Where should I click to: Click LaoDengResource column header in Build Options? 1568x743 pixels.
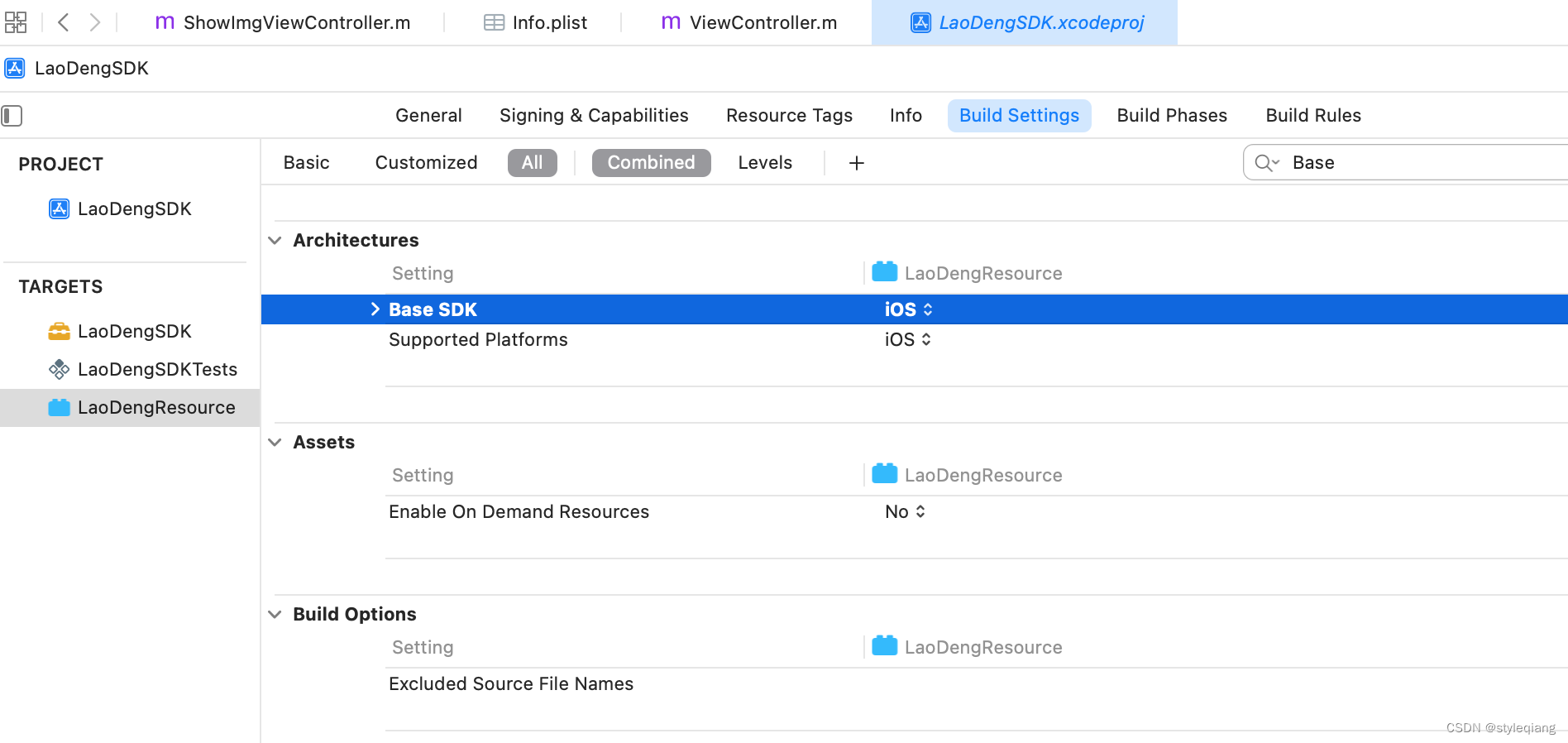(x=983, y=647)
